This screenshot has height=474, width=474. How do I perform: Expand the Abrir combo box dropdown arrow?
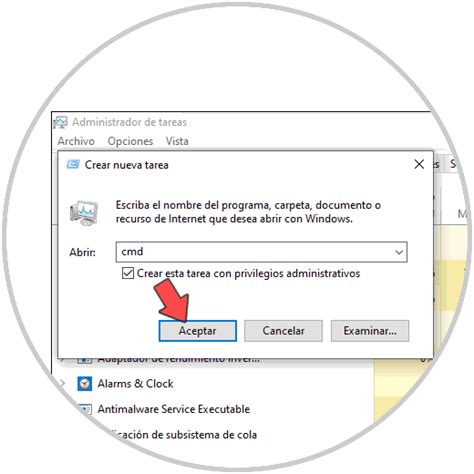[399, 252]
